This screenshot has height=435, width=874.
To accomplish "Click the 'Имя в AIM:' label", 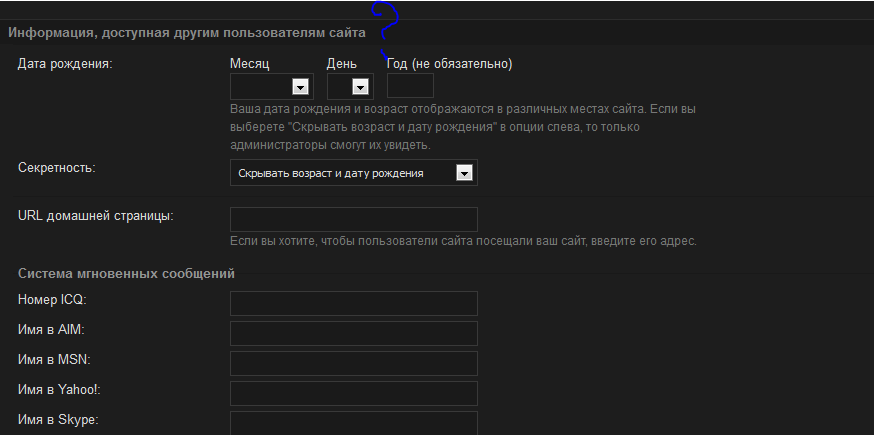I will (51, 330).
